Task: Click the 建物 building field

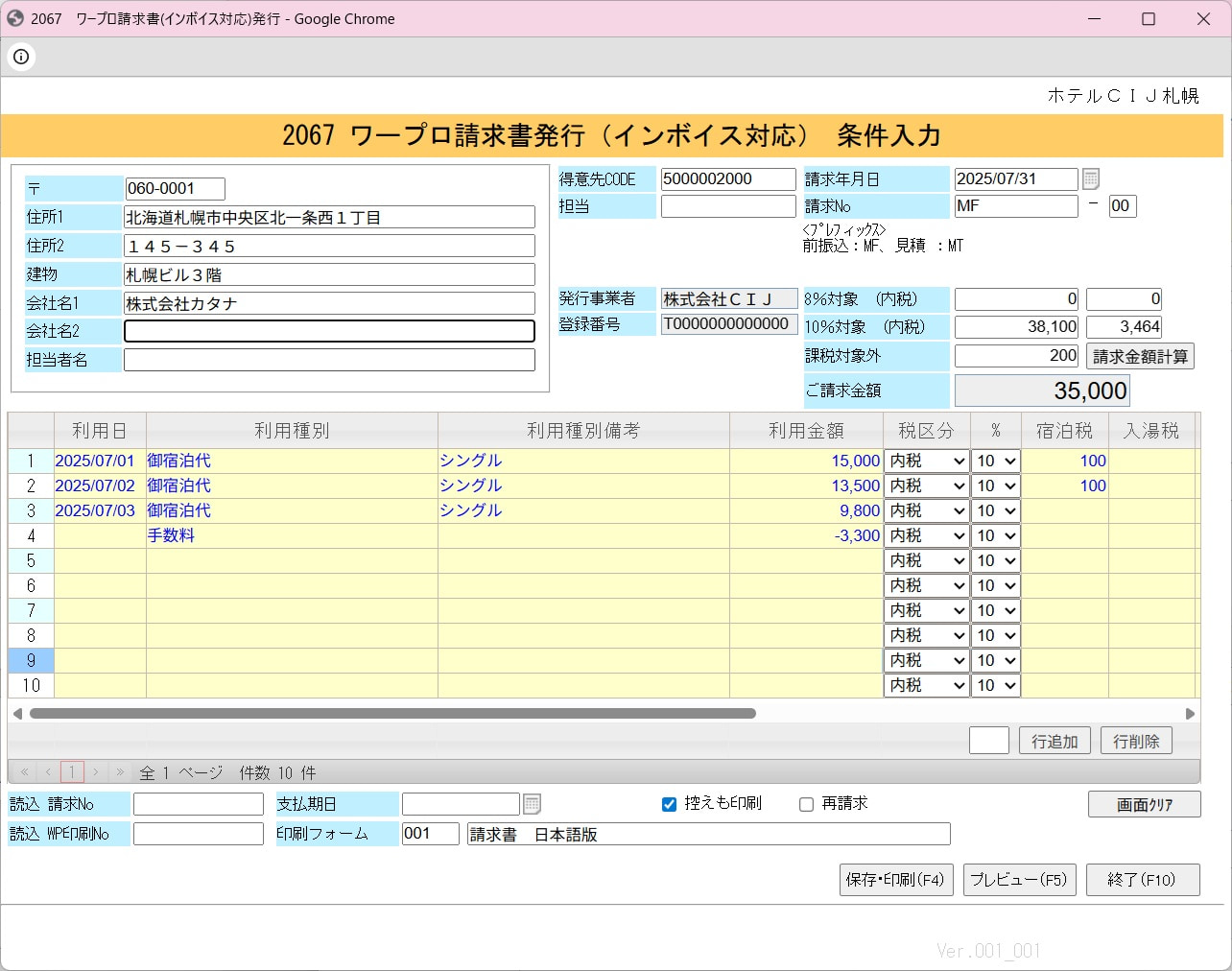Action: pyautogui.click(x=329, y=274)
